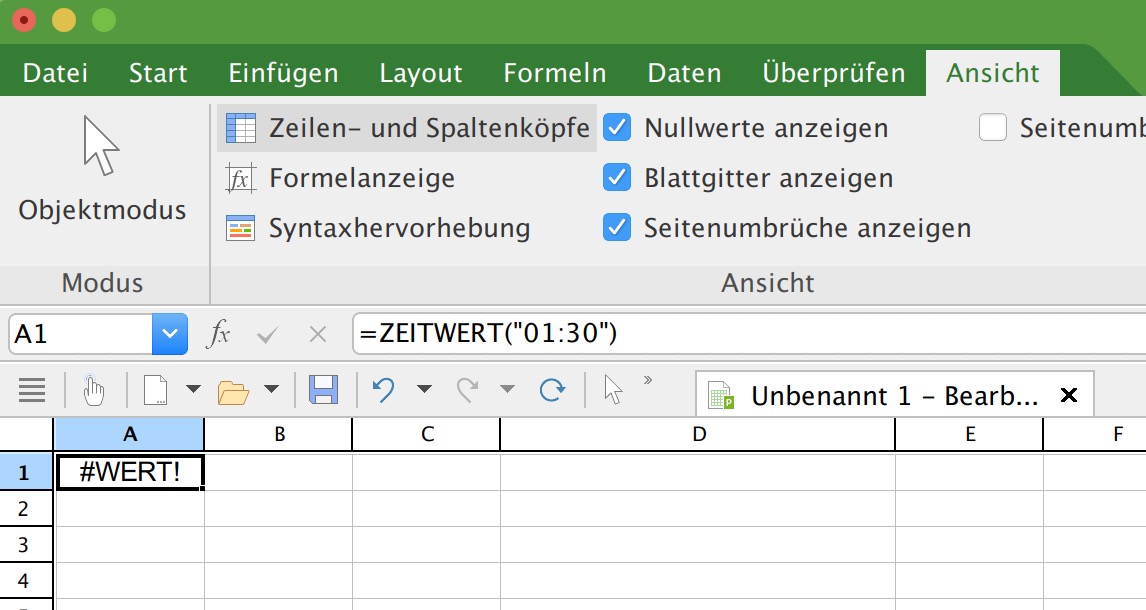Select row 1 header
This screenshot has width=1146, height=610.
pyautogui.click(x=26, y=472)
